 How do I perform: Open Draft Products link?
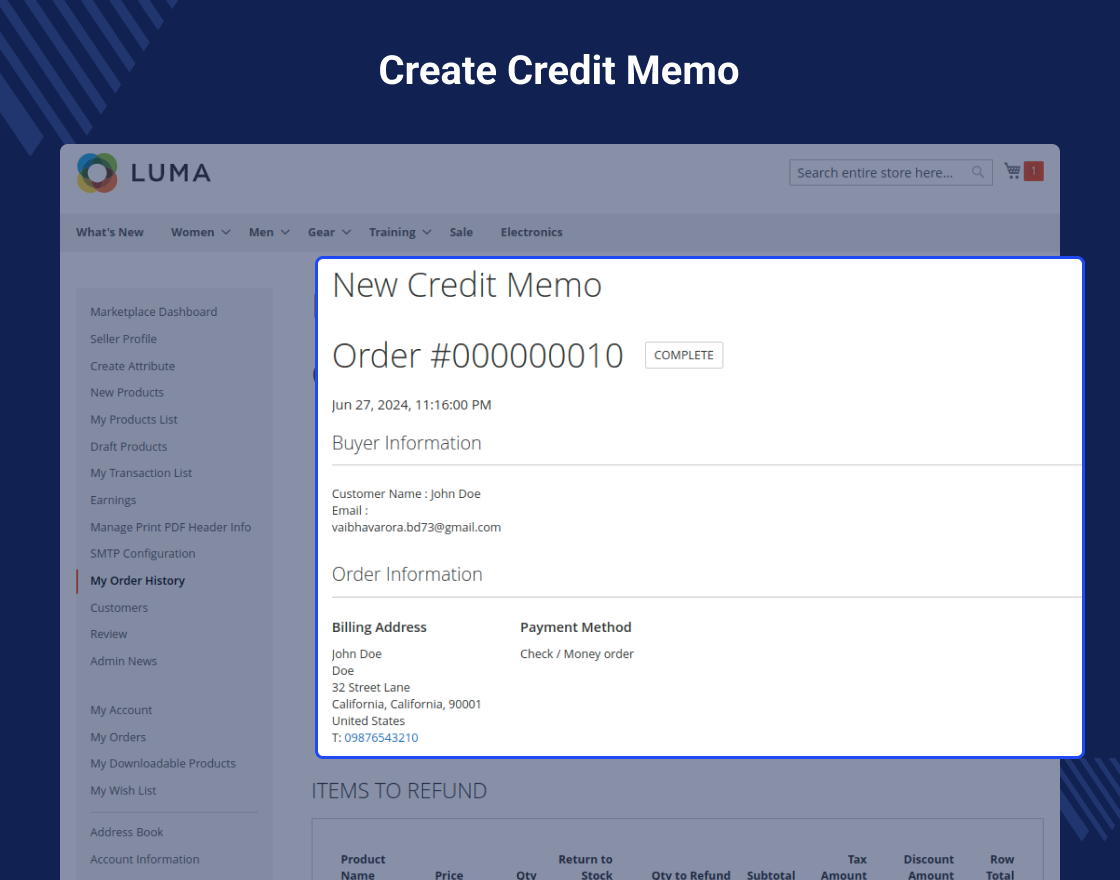[x=129, y=446]
